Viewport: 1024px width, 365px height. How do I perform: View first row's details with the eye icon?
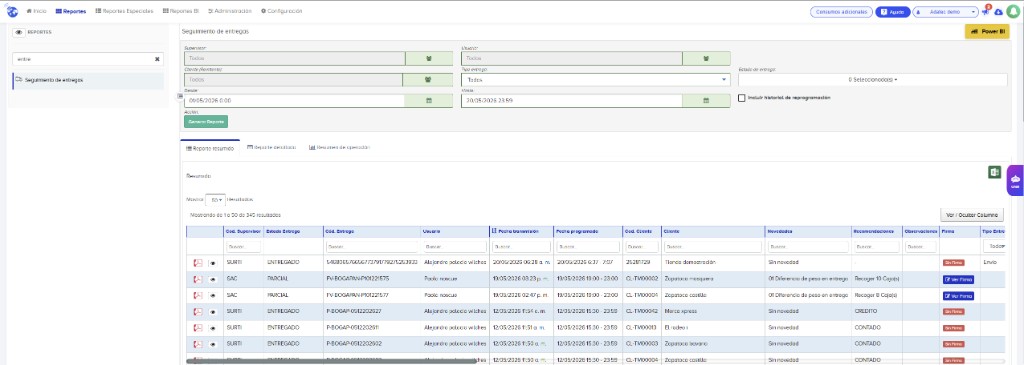213,262
